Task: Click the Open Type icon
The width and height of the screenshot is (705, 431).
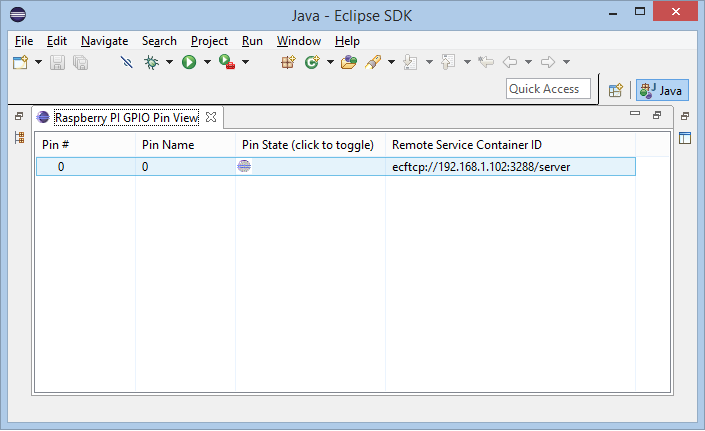Action: (x=349, y=62)
